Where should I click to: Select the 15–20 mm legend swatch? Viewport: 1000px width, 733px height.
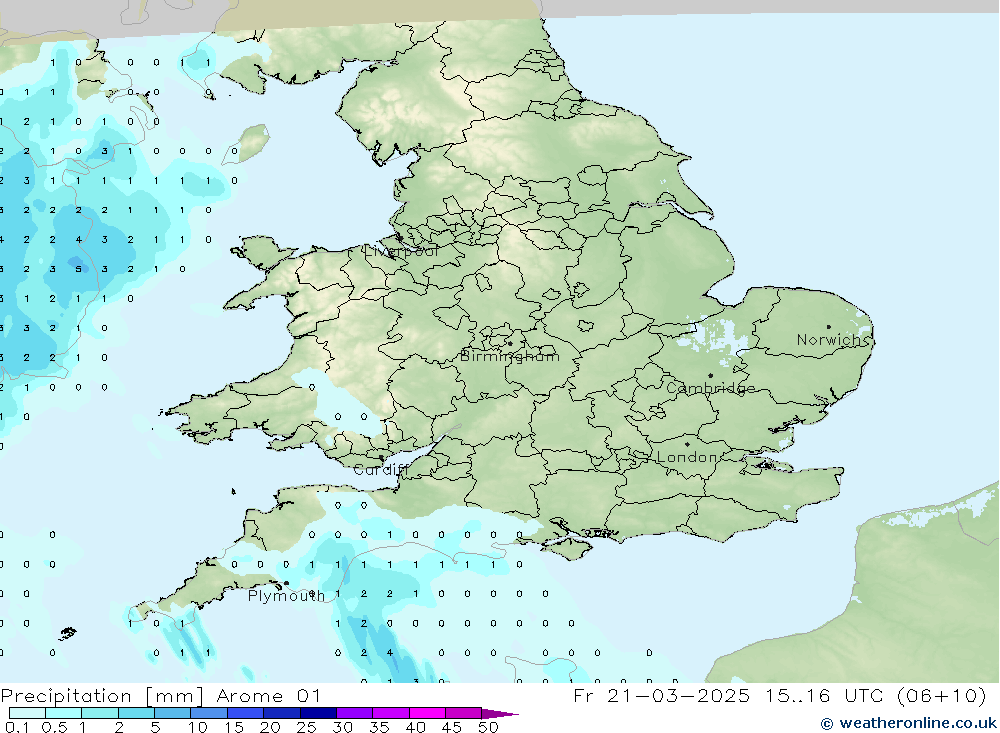pyautogui.click(x=246, y=713)
